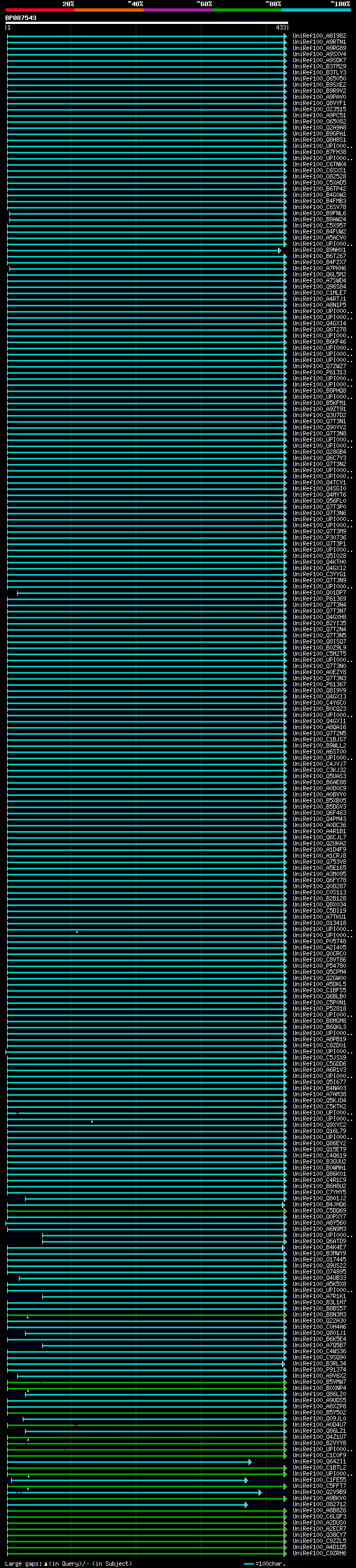Image resolution: width=356 pixels, height=1568 pixels.
Task: Select hit label UniRef100_P91374
Action: [319, 1369]
